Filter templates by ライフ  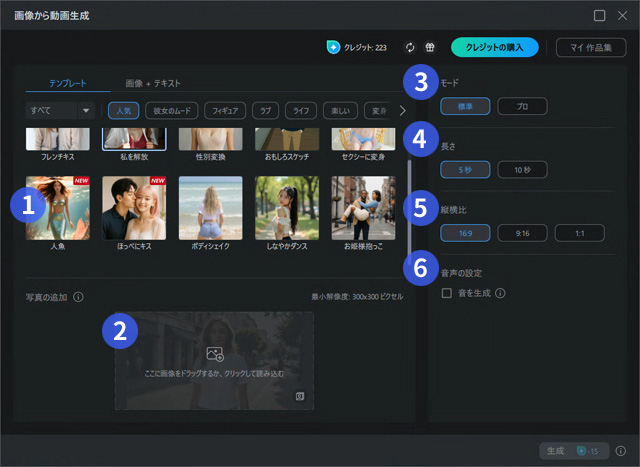301,111
